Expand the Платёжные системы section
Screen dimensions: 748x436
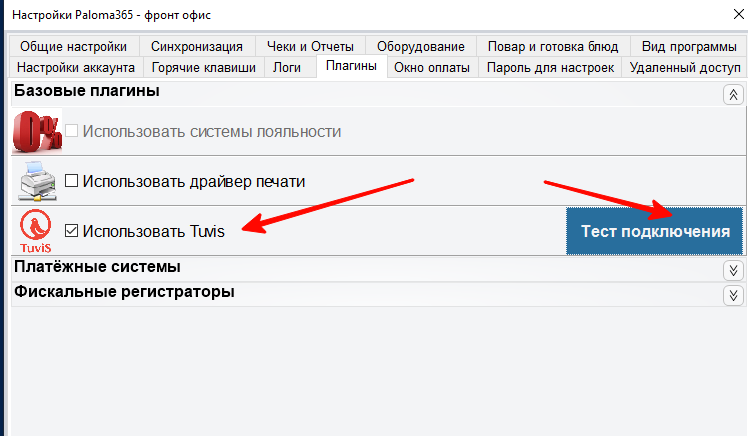tap(733, 270)
